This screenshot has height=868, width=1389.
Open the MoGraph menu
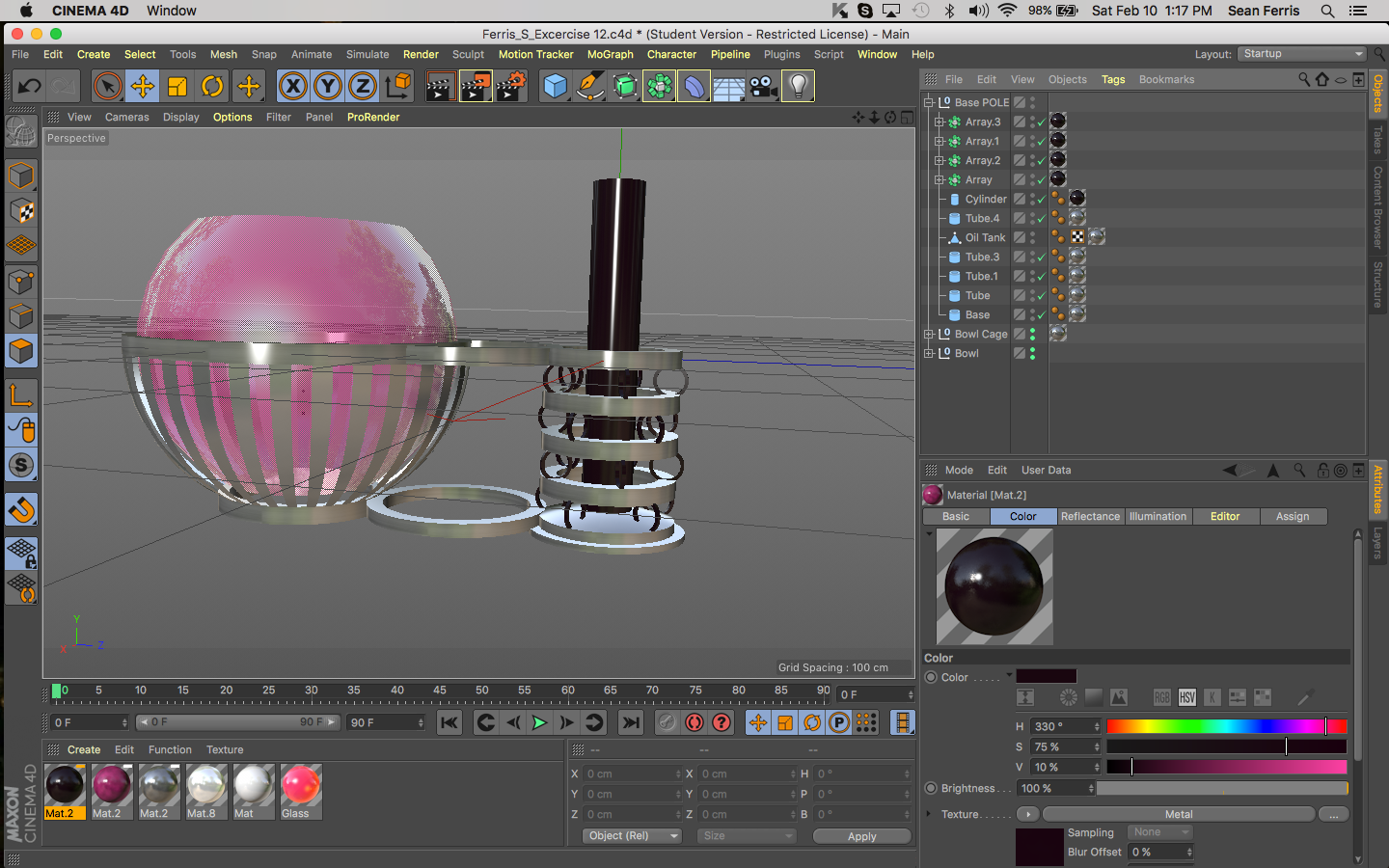coord(610,55)
